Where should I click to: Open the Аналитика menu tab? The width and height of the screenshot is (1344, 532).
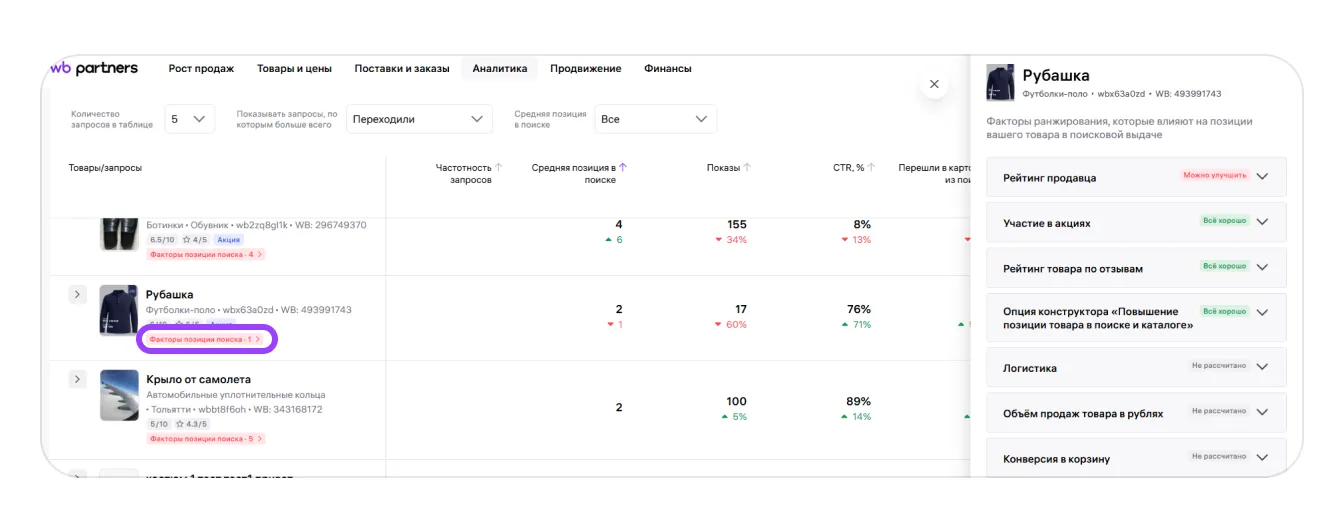499,69
